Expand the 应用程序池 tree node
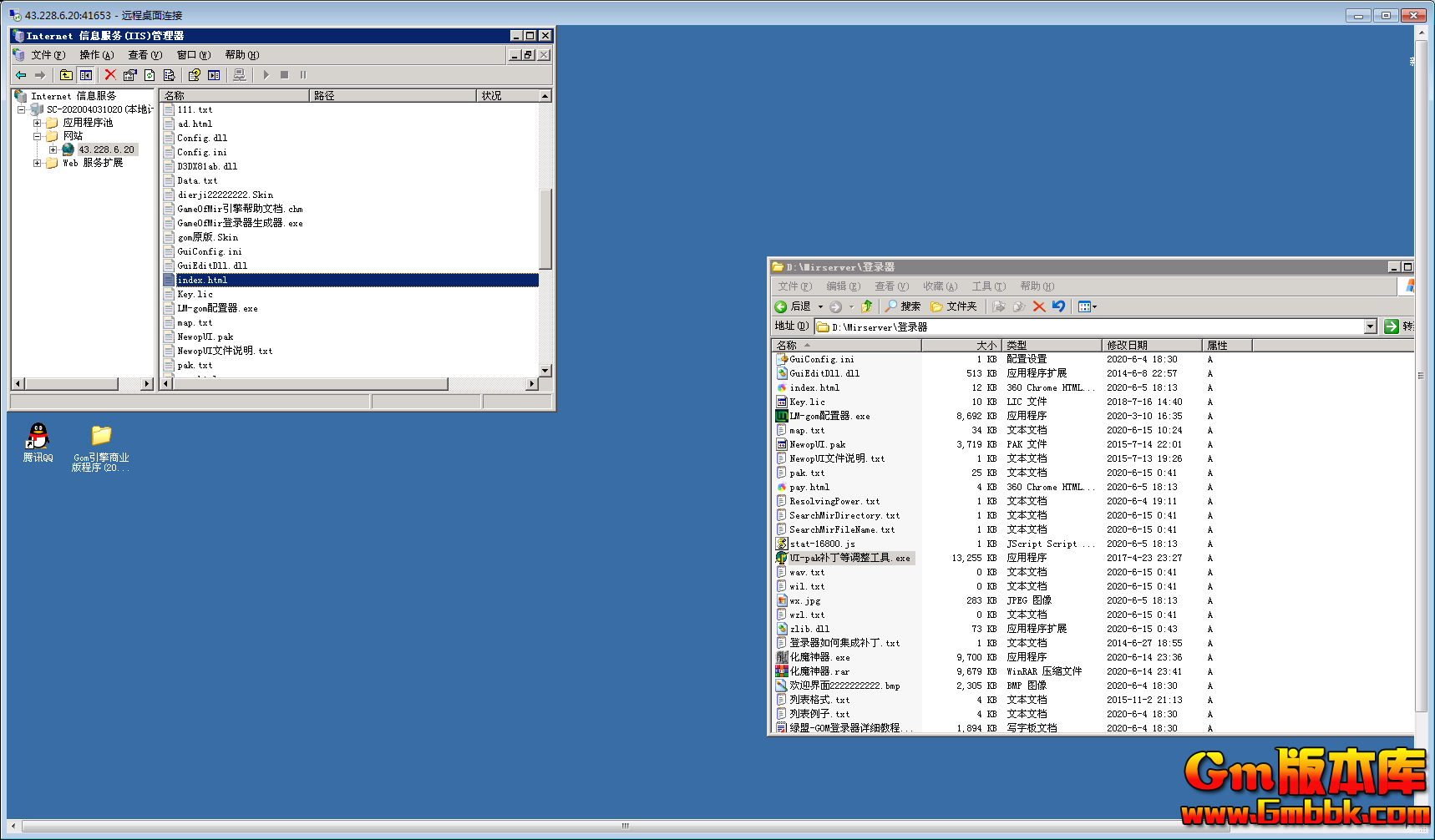The width and height of the screenshot is (1435, 840). (x=37, y=123)
